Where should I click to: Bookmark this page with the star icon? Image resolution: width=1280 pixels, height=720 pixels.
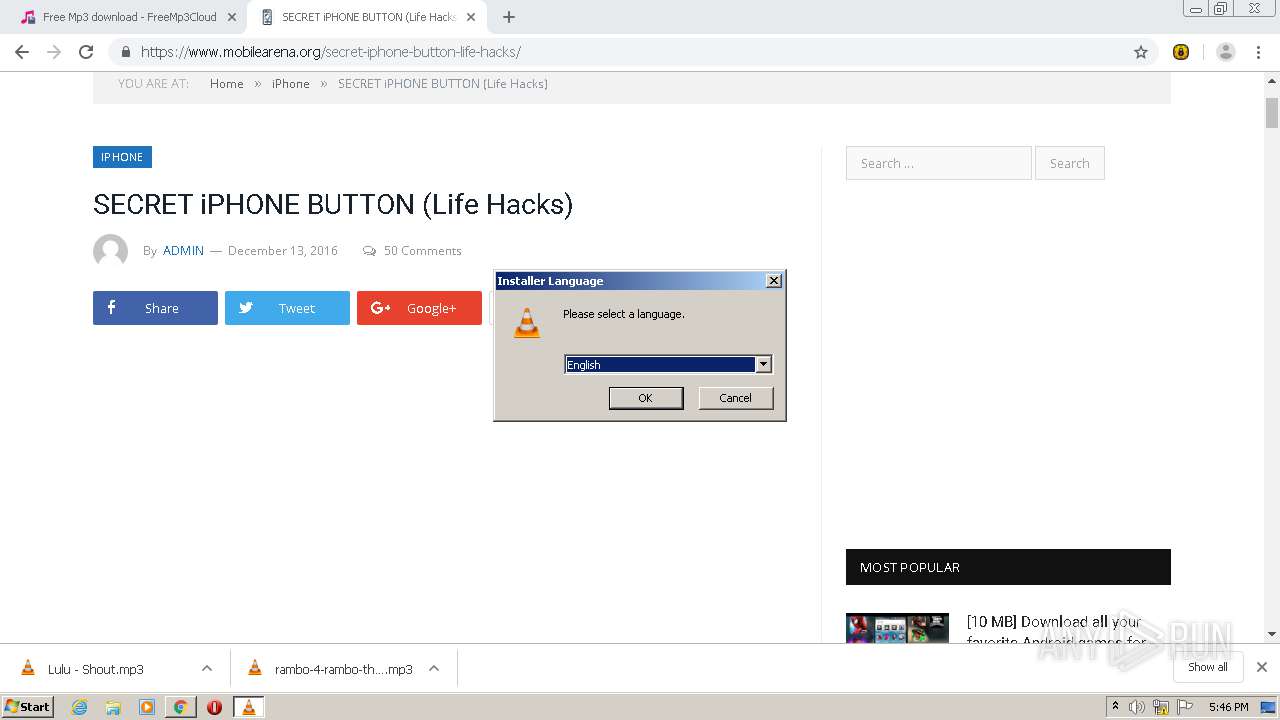[1141, 52]
